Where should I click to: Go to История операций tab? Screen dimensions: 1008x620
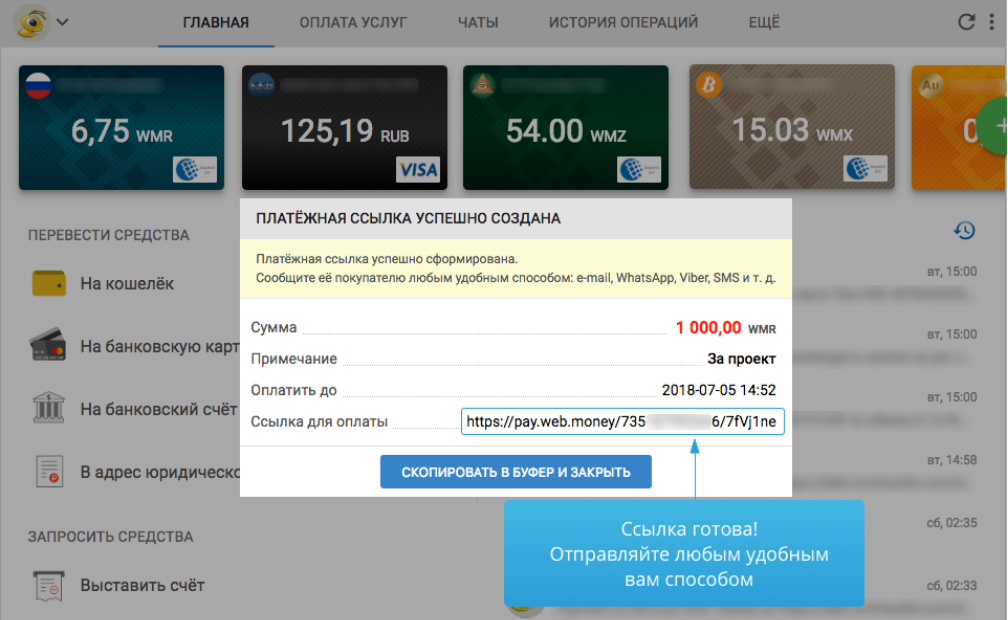[623, 22]
